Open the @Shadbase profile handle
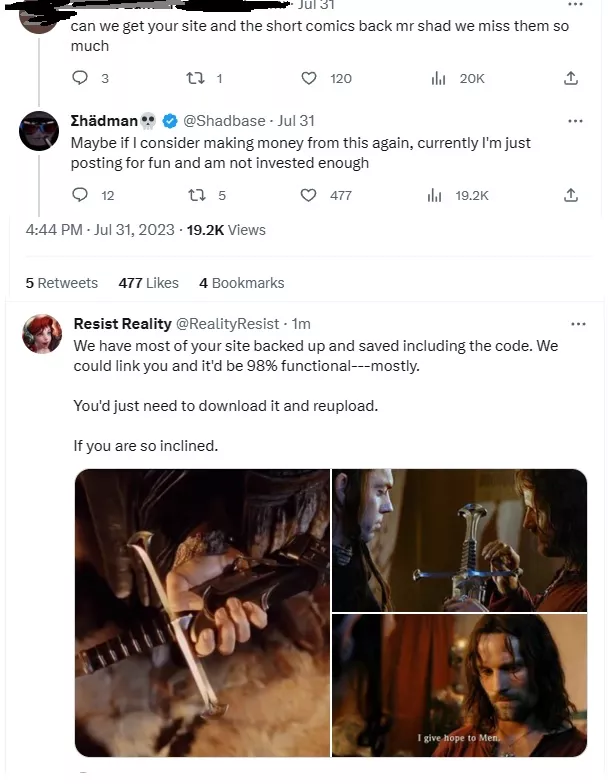Screen dimensions: 608x784 (224, 121)
